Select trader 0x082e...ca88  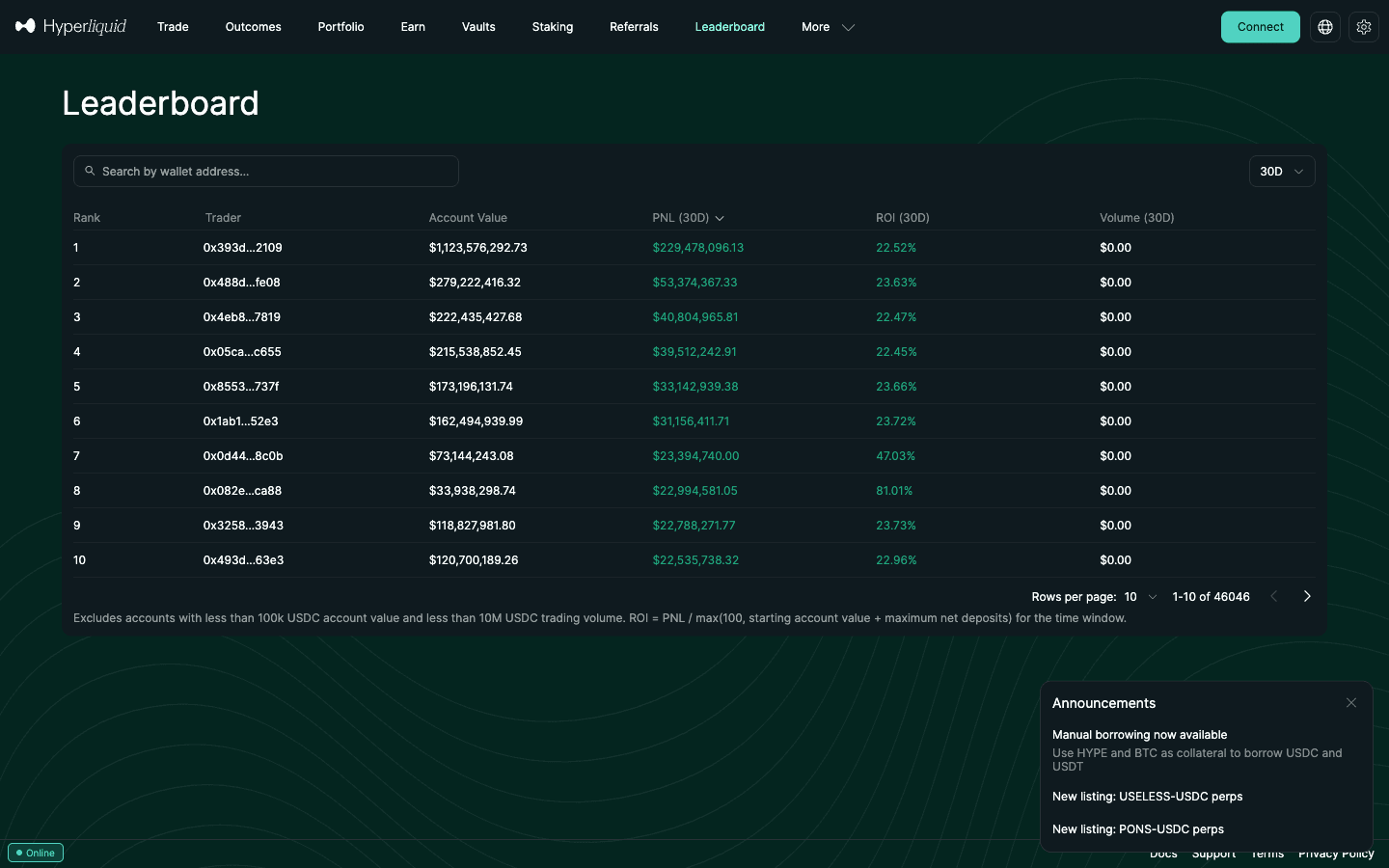(242, 491)
